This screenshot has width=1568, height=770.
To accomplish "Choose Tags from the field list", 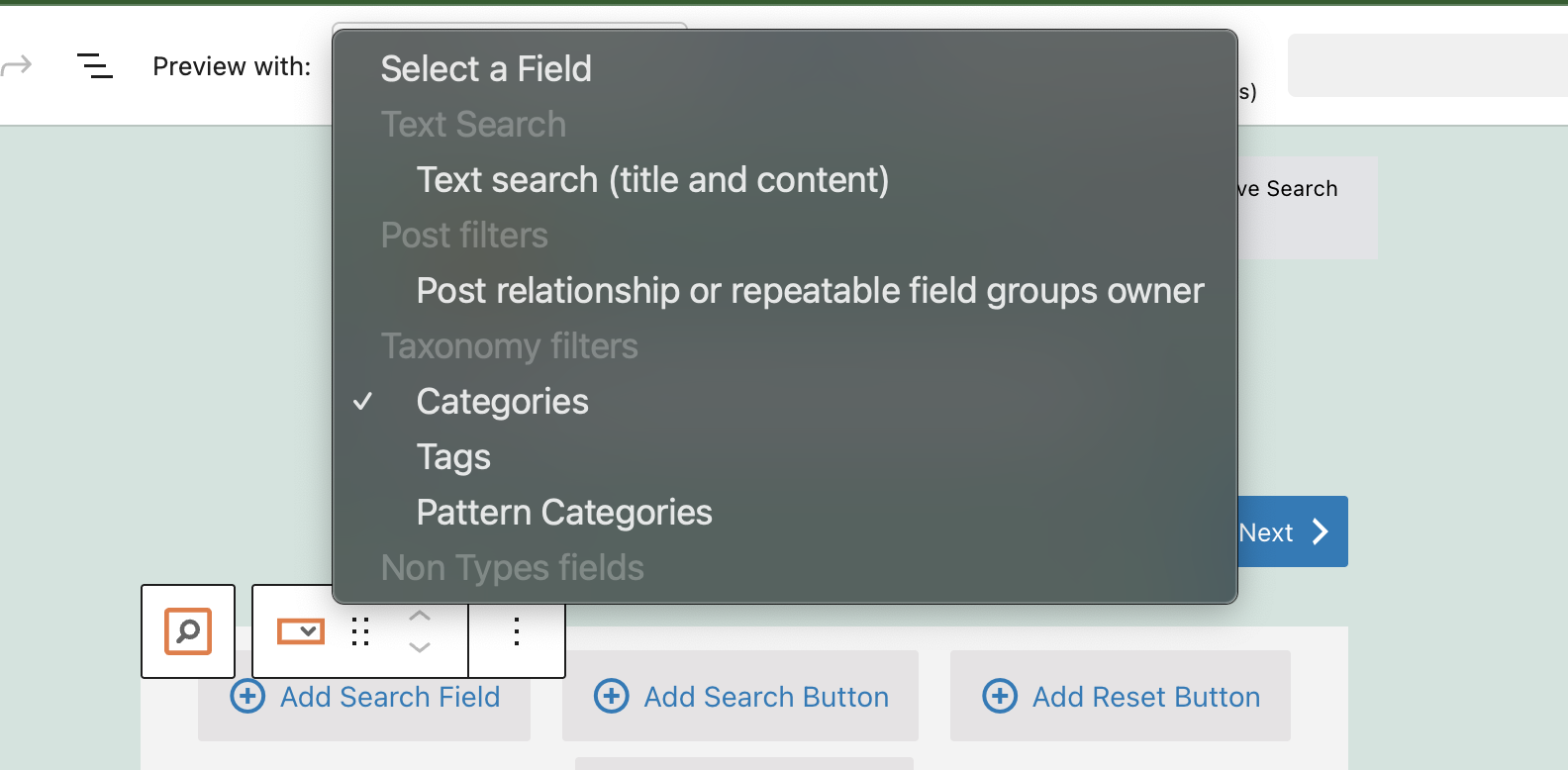I will tap(453, 457).
